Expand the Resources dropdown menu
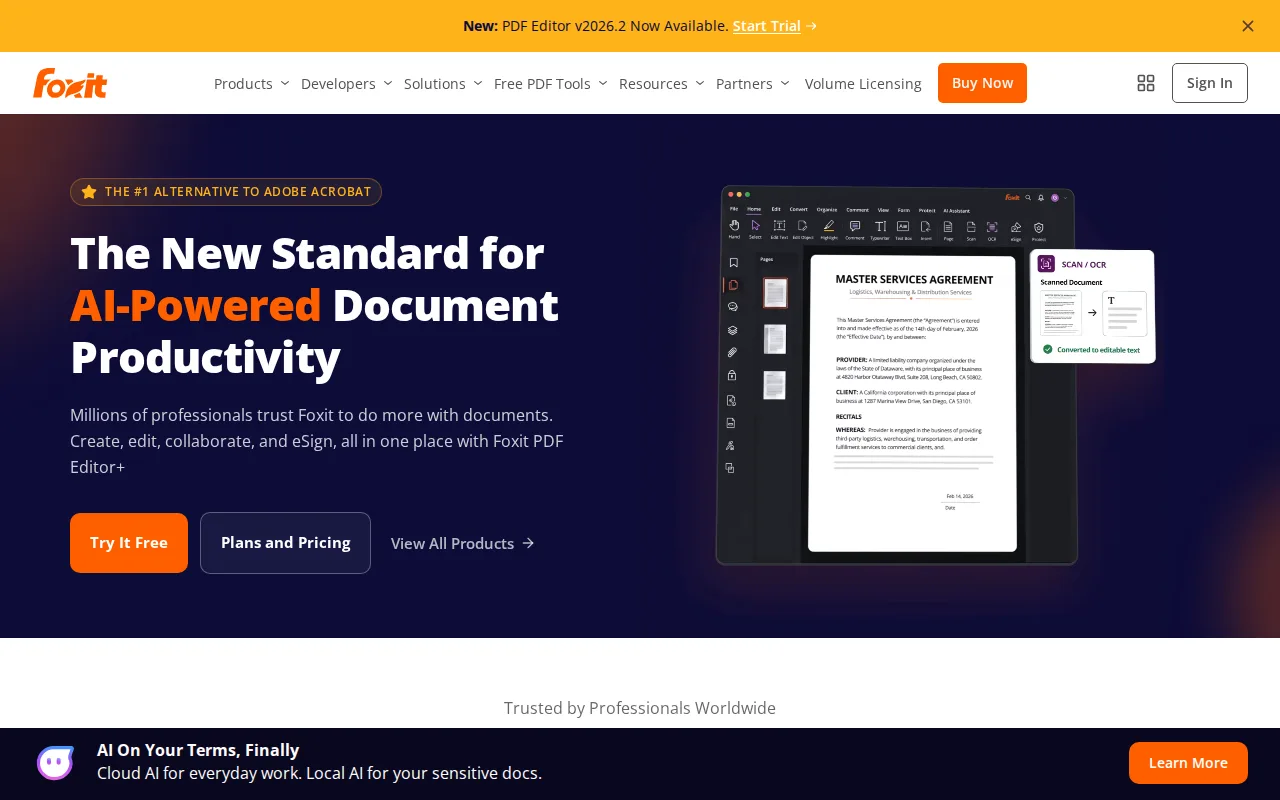Viewport: 1280px width, 800px height. (x=662, y=83)
